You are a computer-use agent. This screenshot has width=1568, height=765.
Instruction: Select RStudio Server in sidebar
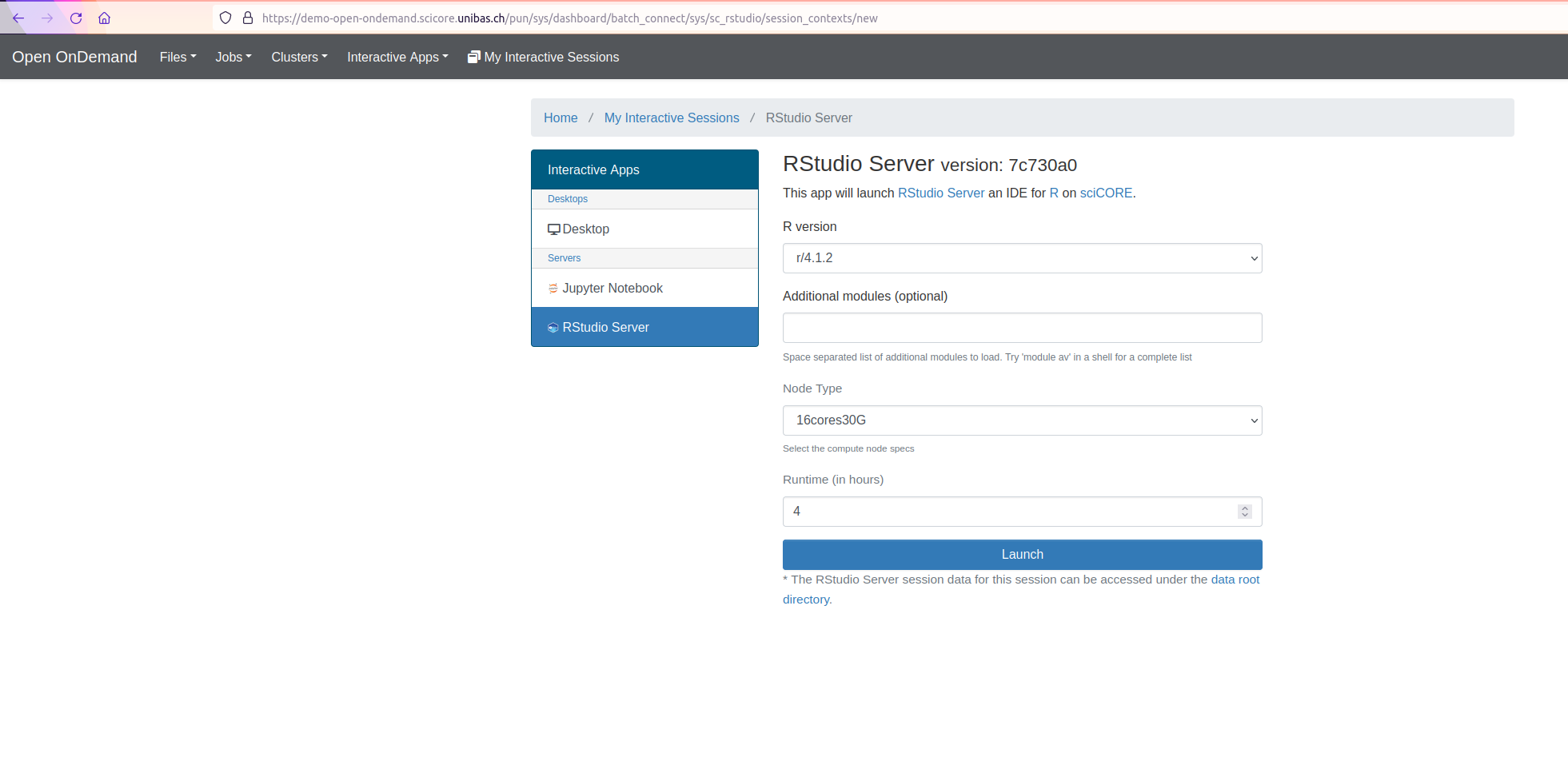tap(605, 328)
